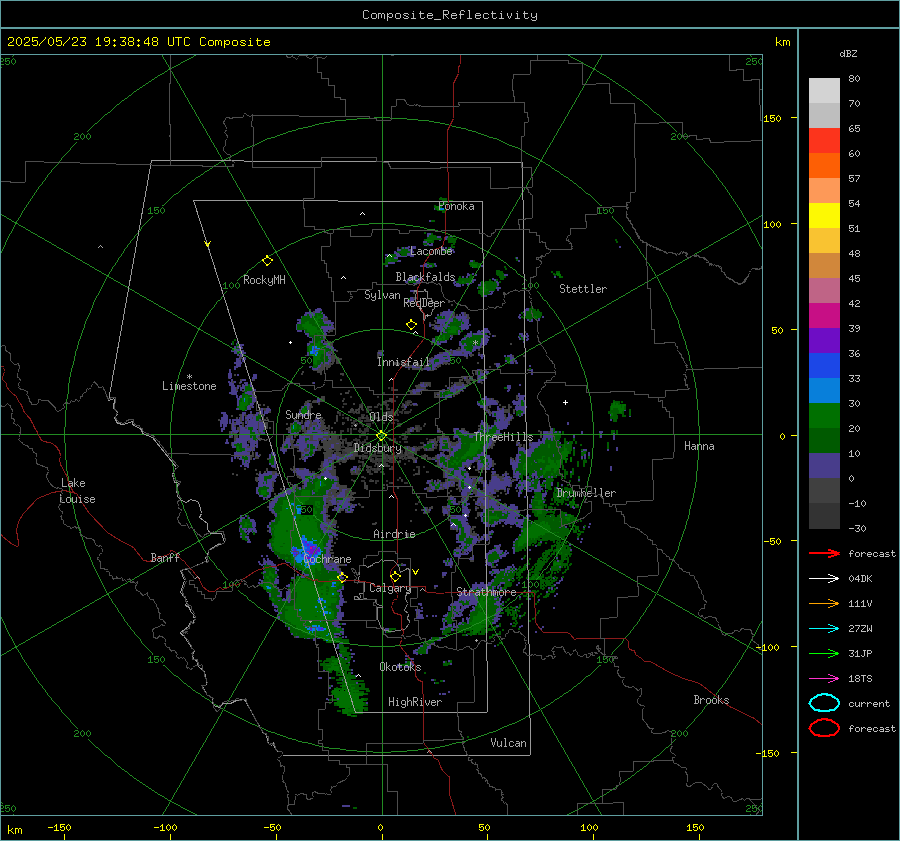Click the Lacombe city label

(431, 251)
